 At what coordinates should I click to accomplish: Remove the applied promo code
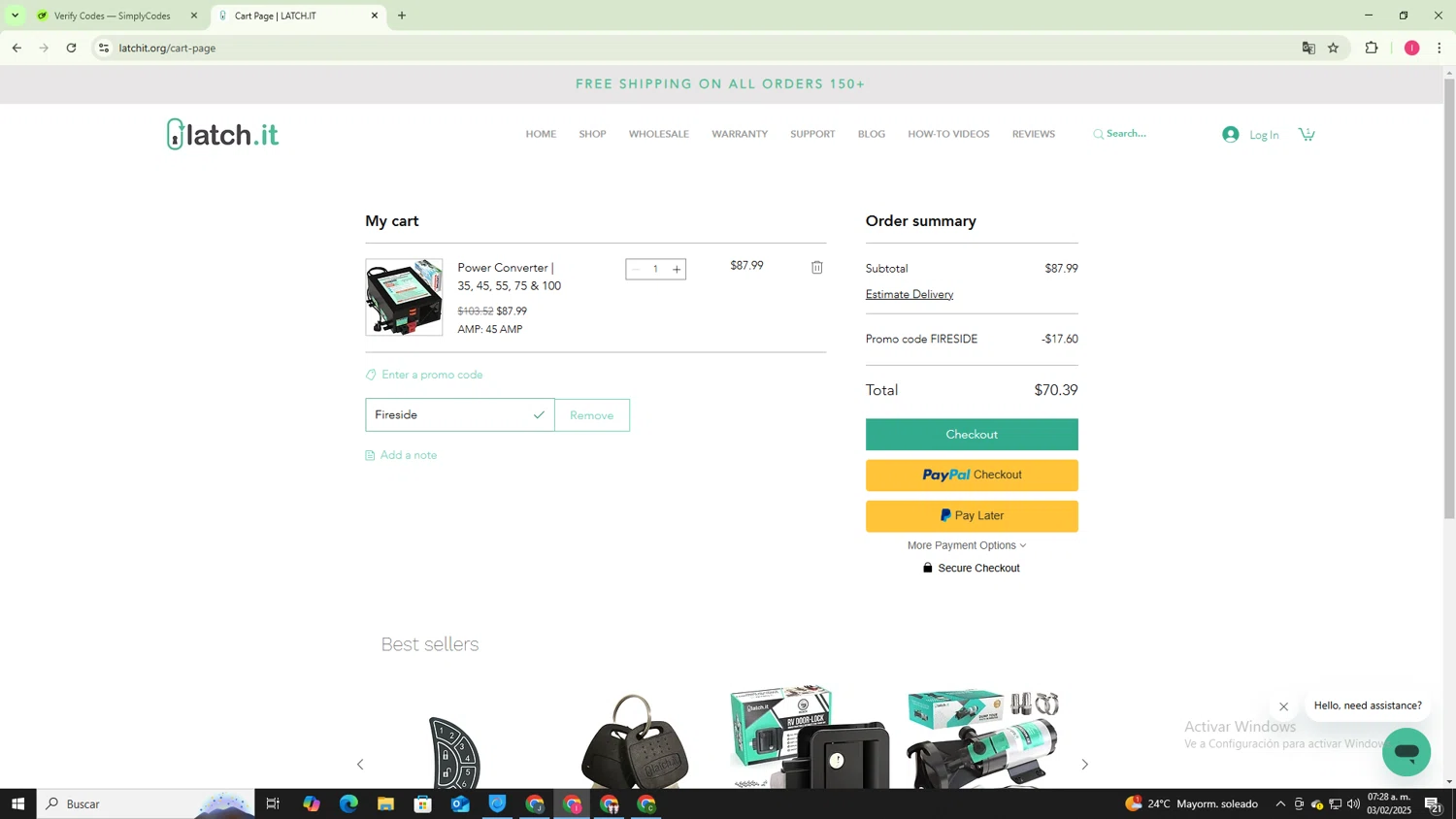pyautogui.click(x=592, y=415)
